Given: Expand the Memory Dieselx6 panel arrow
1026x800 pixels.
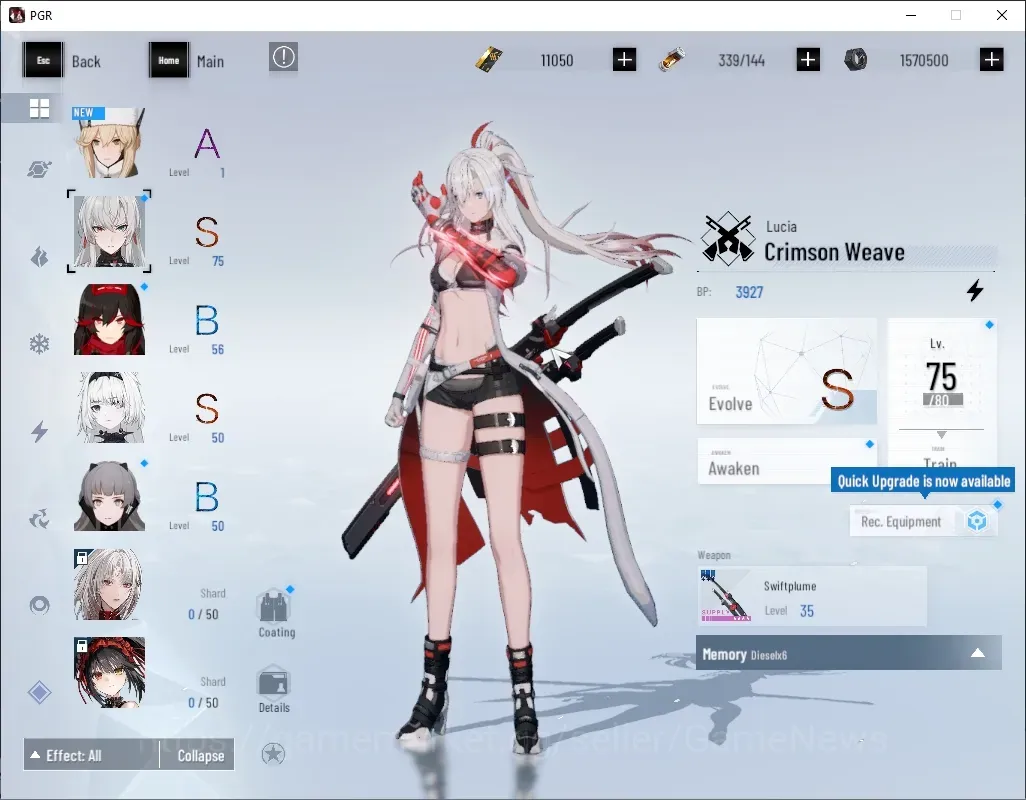Looking at the screenshot, I should tap(978, 653).
